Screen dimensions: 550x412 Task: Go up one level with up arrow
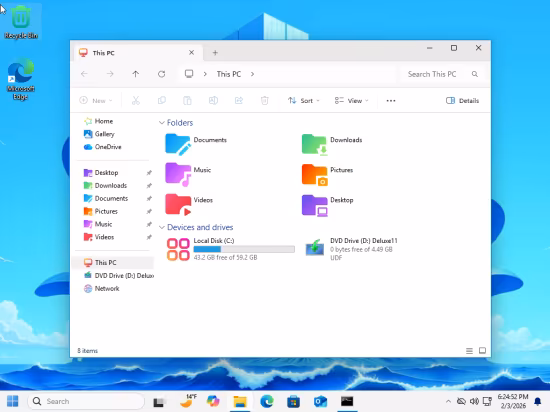coord(136,74)
